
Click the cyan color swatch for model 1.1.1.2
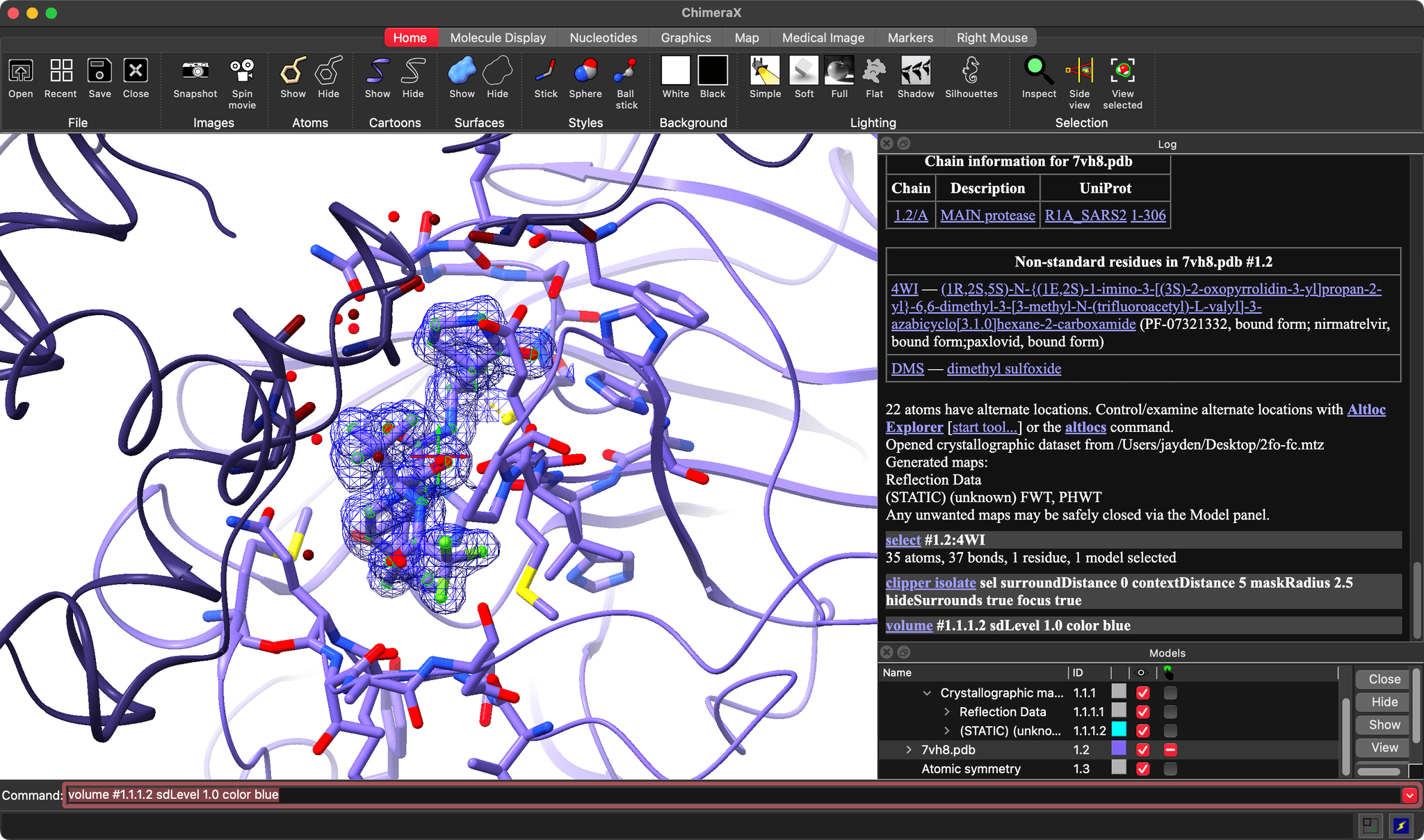click(1119, 730)
